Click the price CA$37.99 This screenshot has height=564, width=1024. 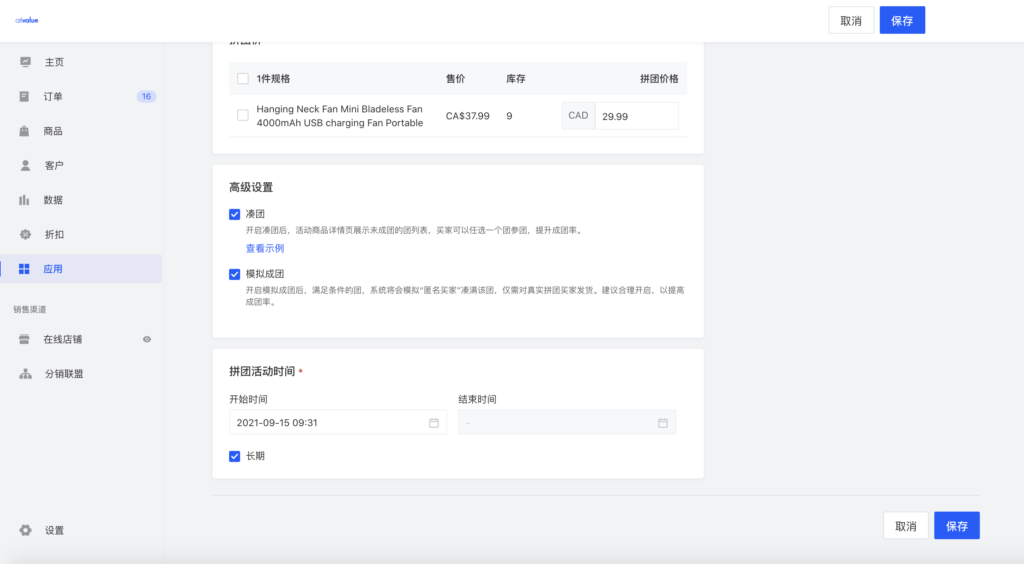pos(468,116)
